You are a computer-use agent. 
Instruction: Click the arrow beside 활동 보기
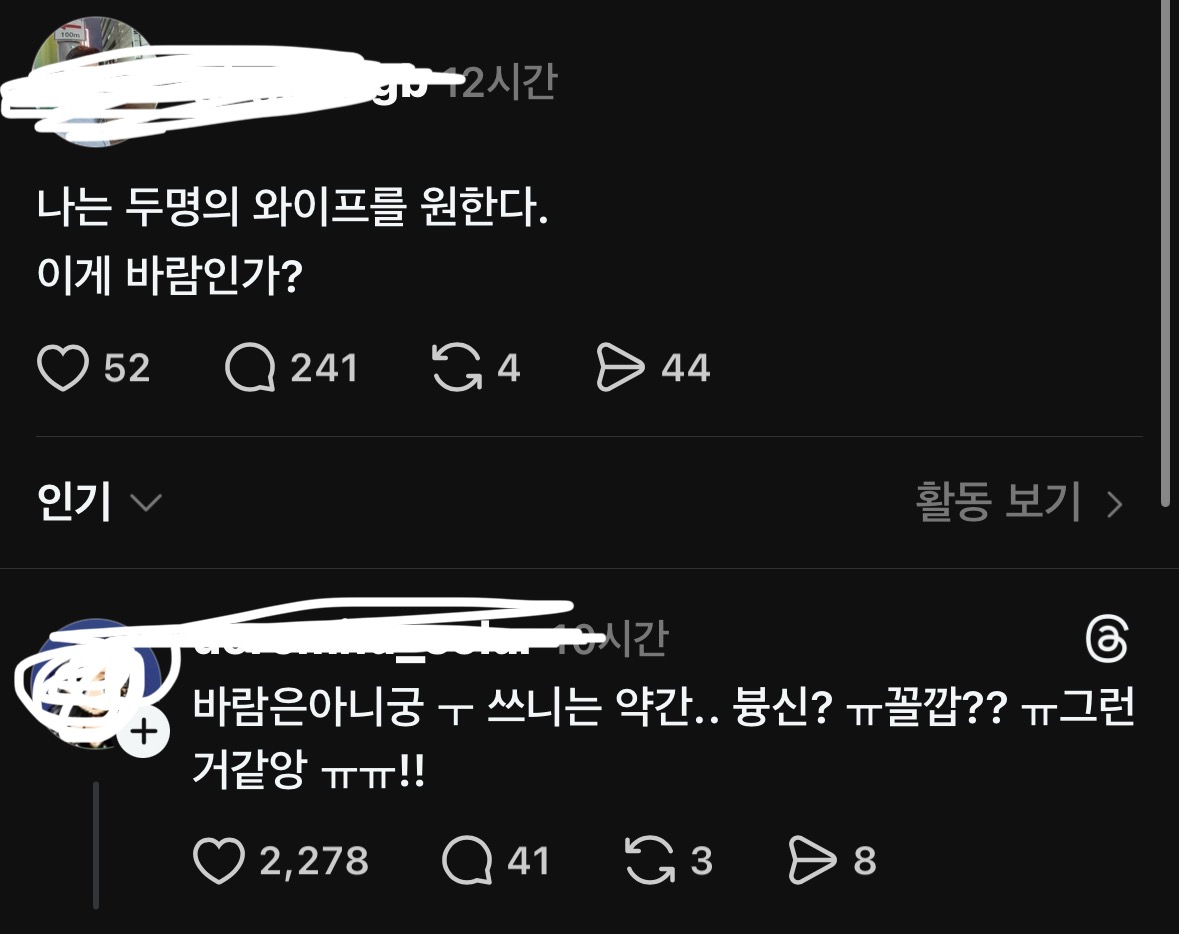[1115, 504]
